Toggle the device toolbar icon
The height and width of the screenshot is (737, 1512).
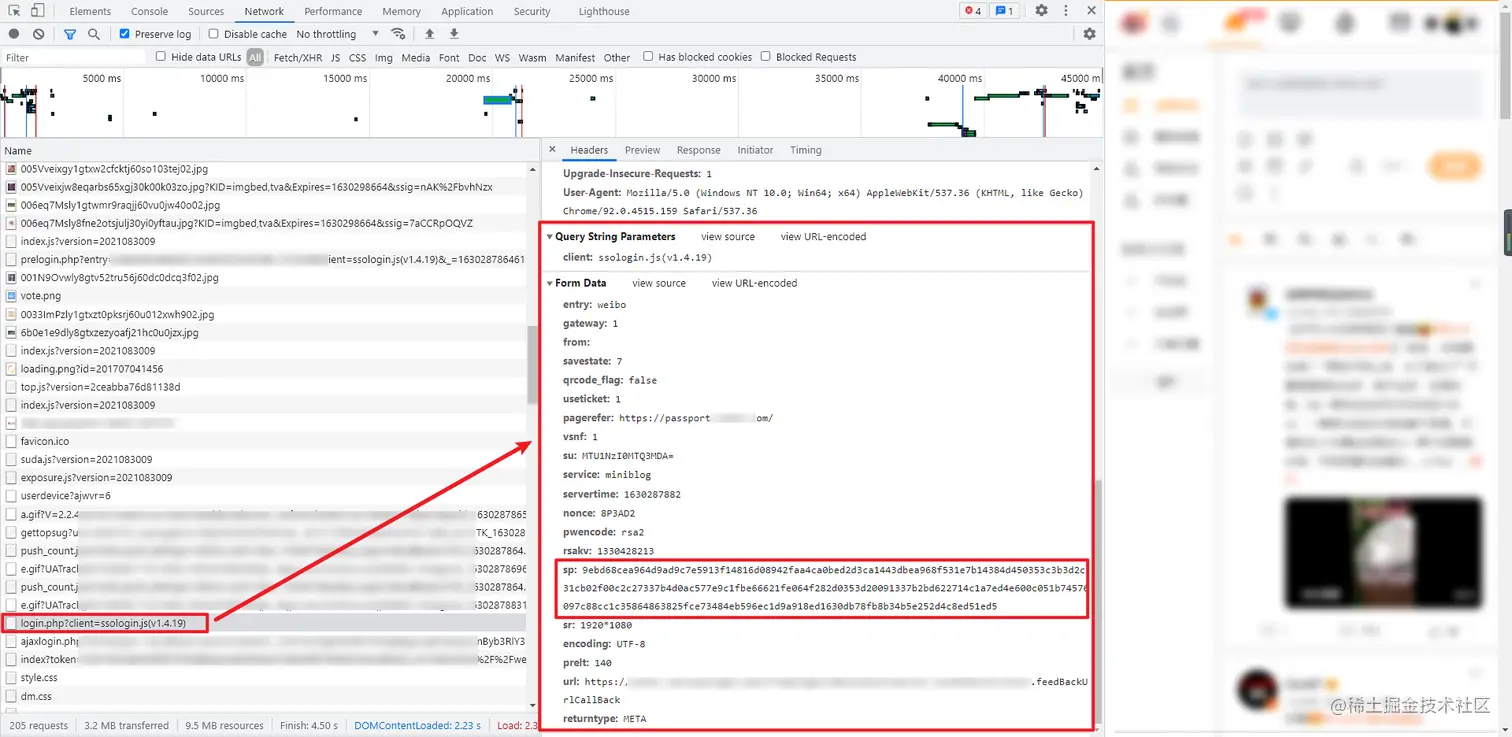point(37,11)
